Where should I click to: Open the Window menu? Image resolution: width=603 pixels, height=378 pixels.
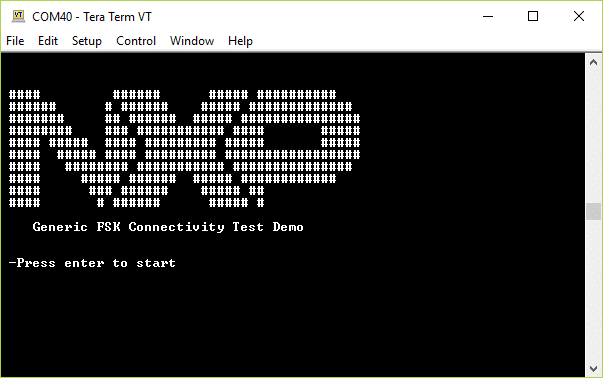click(192, 41)
